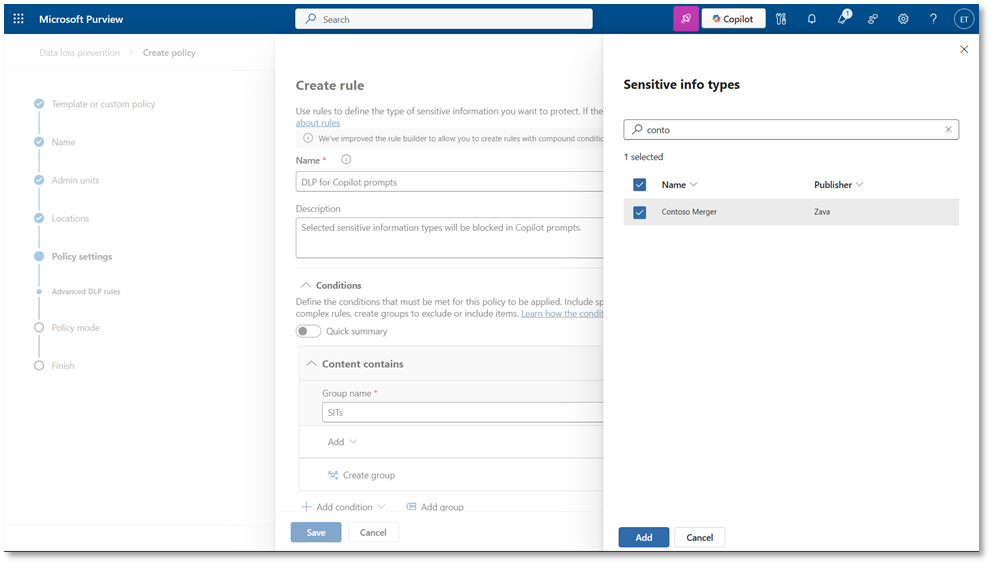Screen dimensions: 992x565
Task: Open the Help question mark
Action: click(x=933, y=19)
